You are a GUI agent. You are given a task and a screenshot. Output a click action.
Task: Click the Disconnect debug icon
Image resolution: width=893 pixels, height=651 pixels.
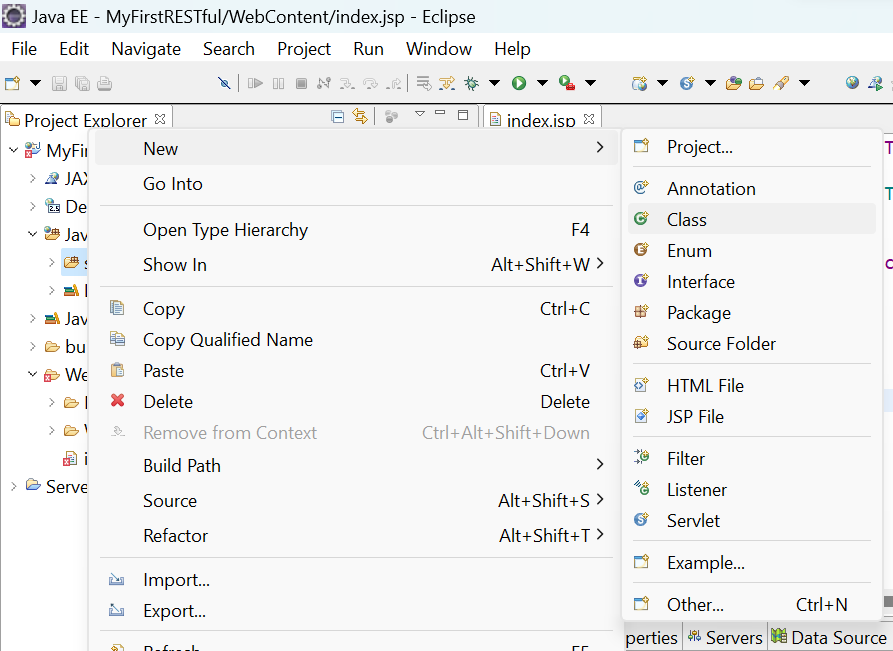point(324,84)
